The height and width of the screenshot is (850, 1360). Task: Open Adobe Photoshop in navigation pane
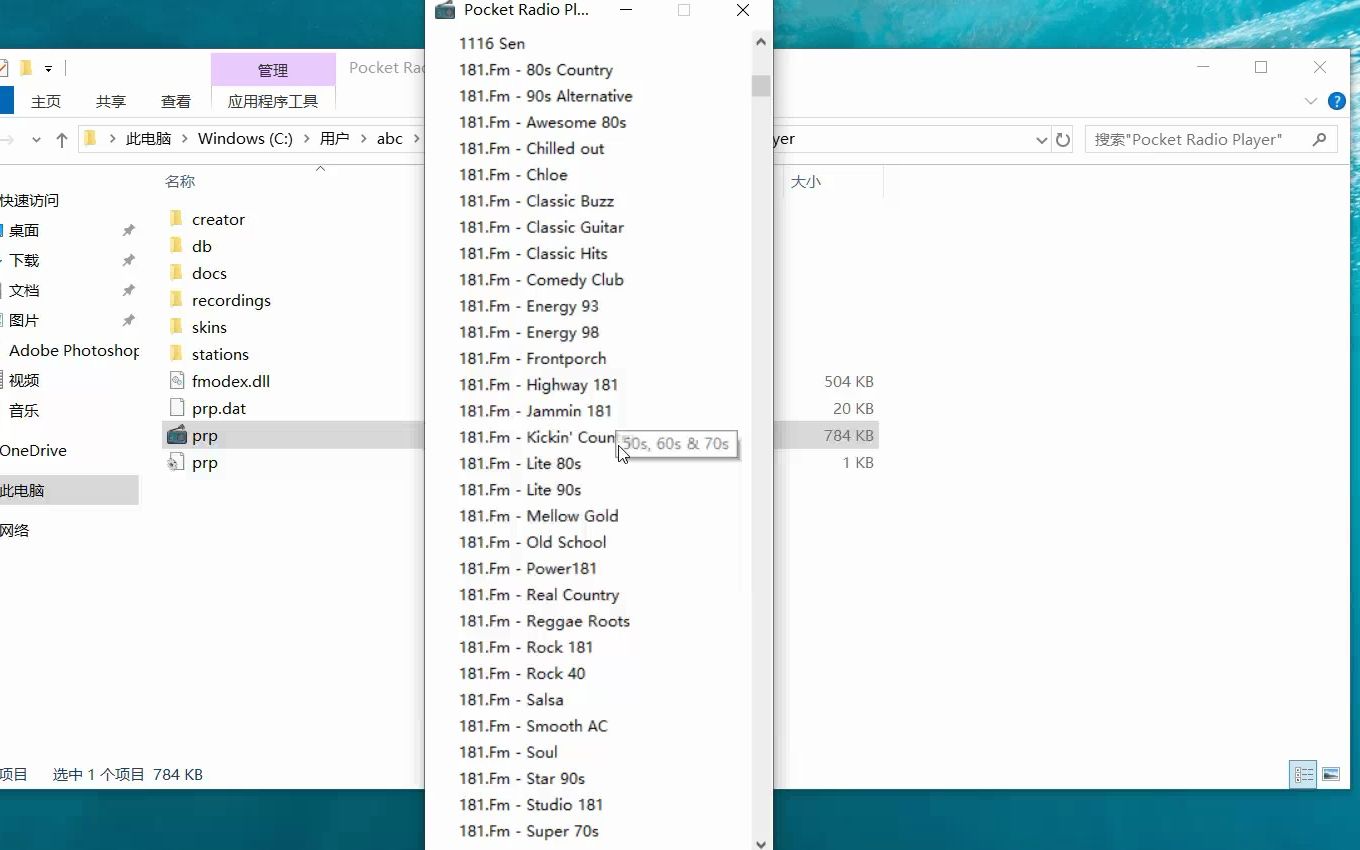74,351
